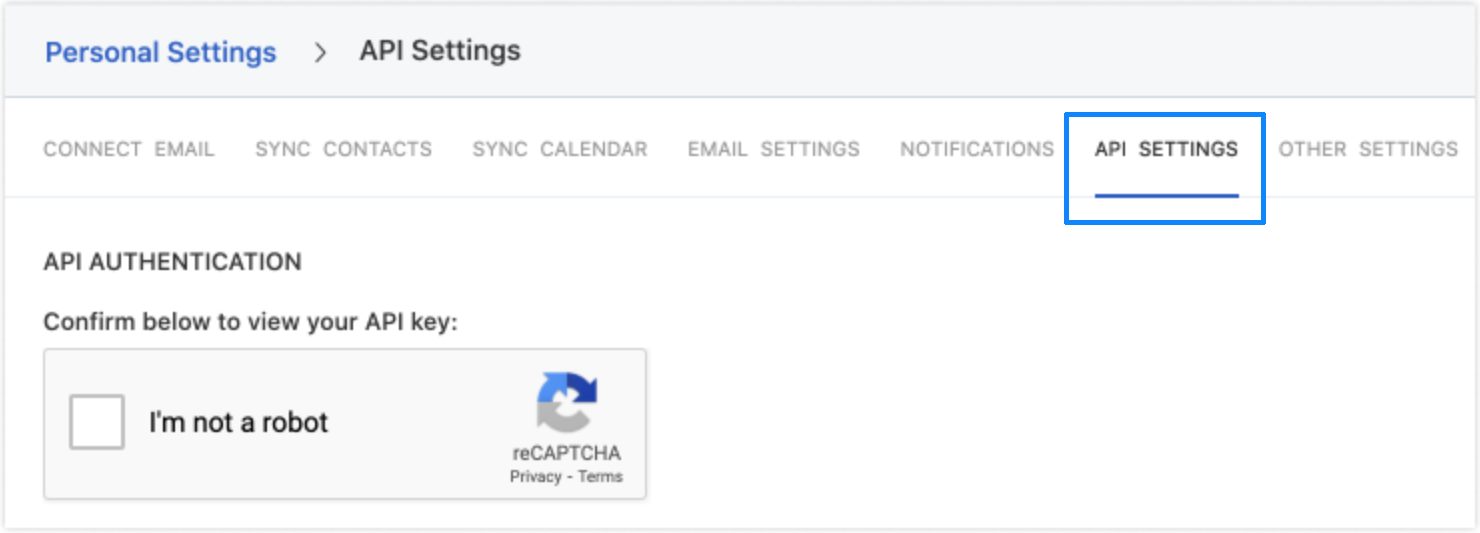
Task: Click the API AUTHENTICATION section heading
Action: (173, 262)
